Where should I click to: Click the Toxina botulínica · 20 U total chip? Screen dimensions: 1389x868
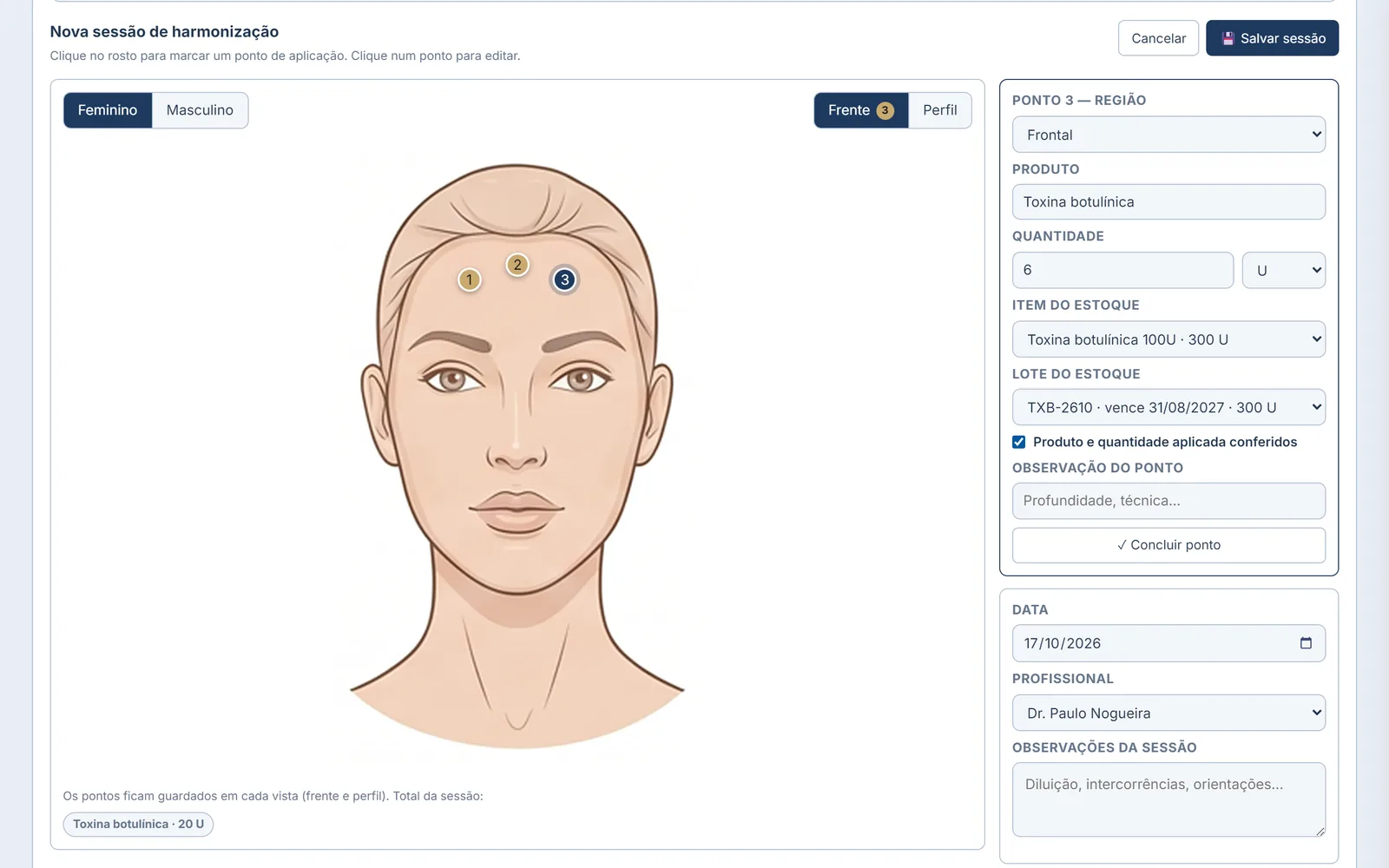coord(138,824)
